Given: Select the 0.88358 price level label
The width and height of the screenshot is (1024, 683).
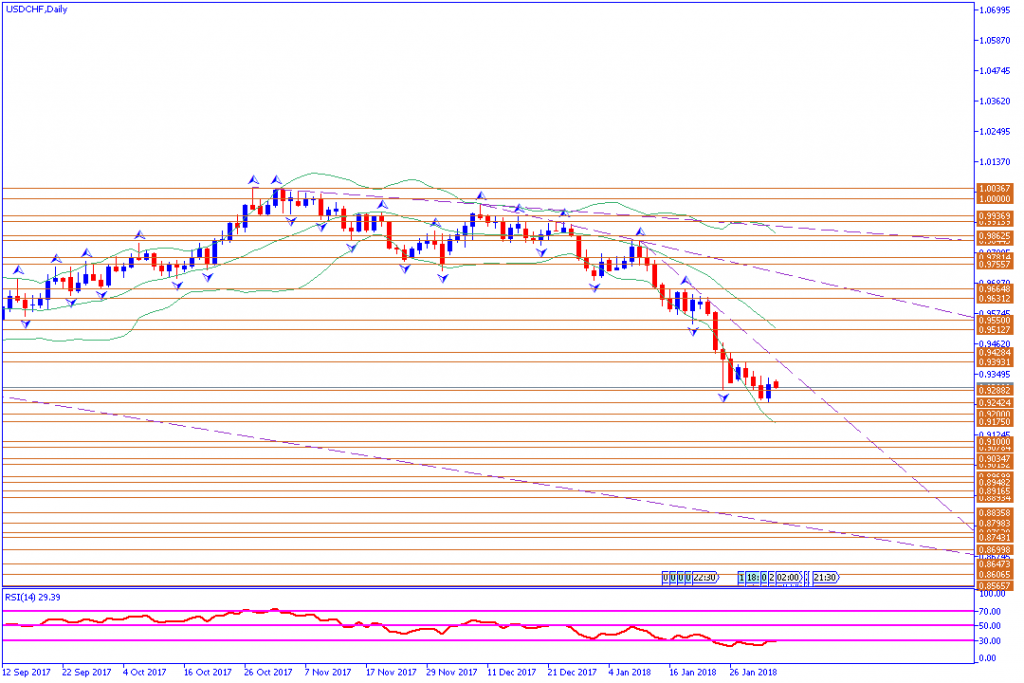Looking at the screenshot, I should click(994, 513).
